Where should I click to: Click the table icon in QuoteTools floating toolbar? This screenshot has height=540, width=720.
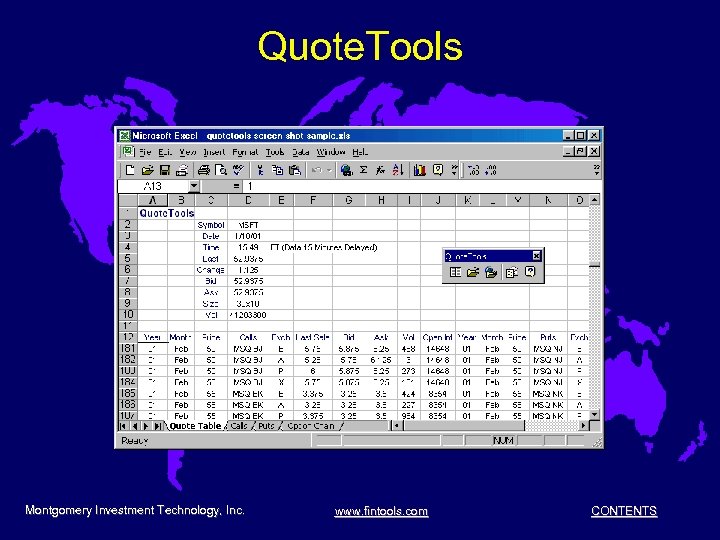point(456,272)
